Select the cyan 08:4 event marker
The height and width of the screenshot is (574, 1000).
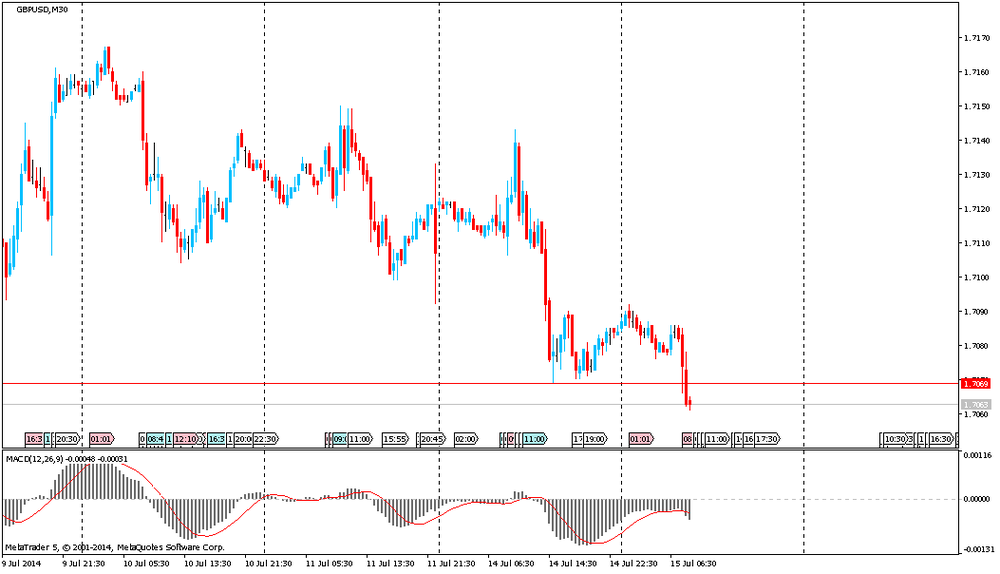point(156,439)
